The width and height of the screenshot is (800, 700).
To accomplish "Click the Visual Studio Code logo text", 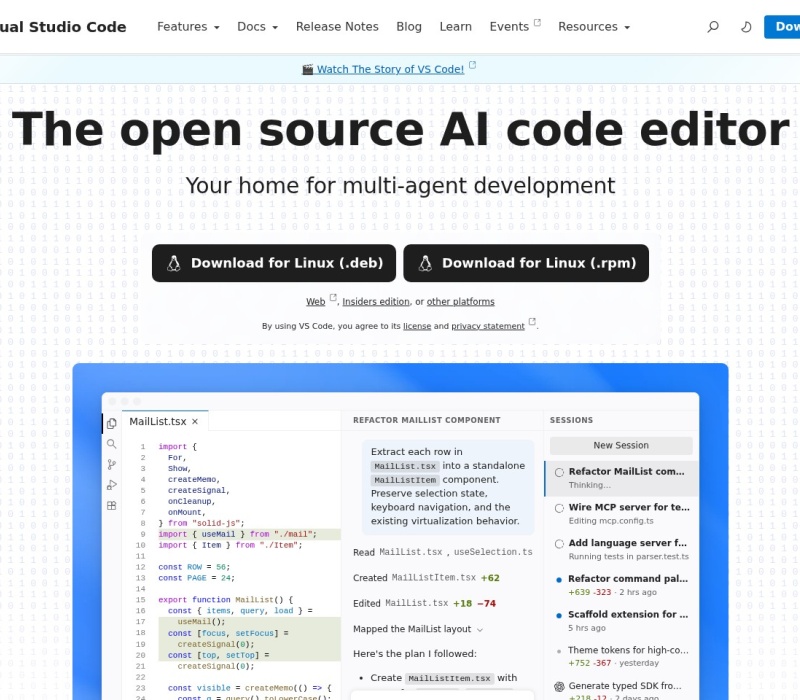I will pos(63,27).
